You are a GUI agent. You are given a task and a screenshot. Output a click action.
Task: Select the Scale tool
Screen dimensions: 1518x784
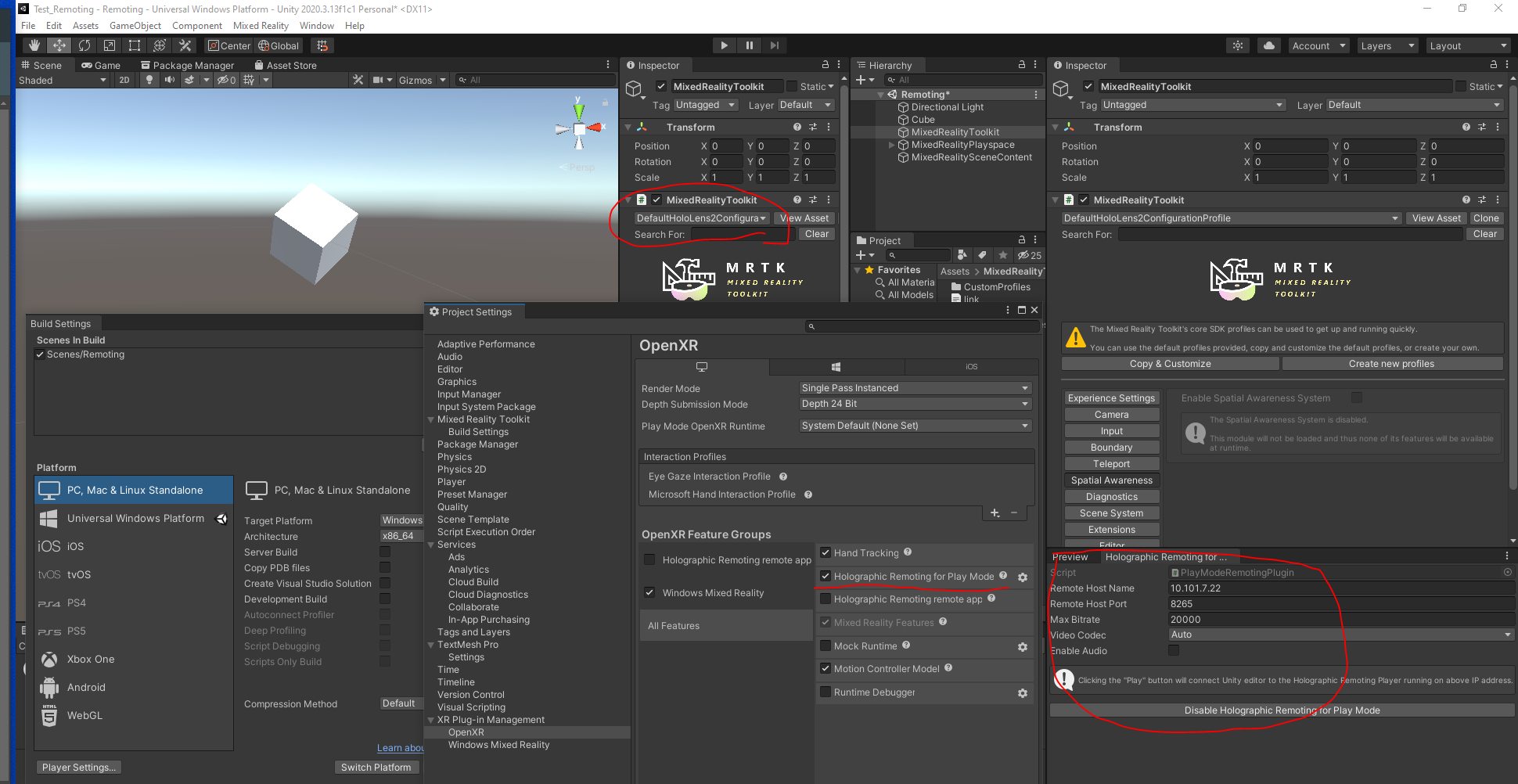pos(109,45)
